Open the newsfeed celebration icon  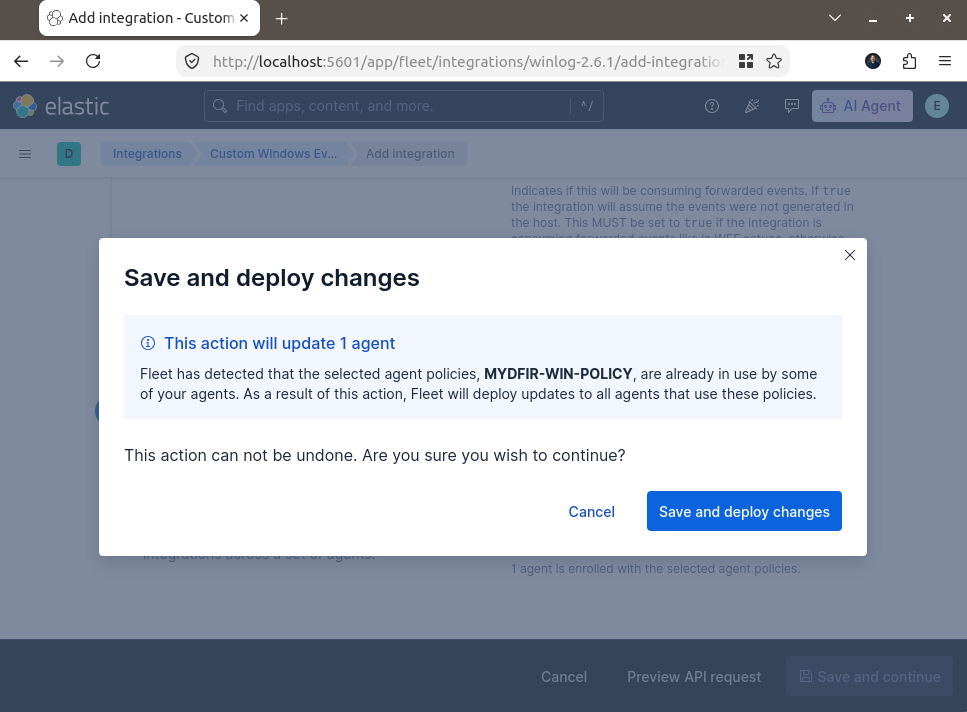[752, 106]
